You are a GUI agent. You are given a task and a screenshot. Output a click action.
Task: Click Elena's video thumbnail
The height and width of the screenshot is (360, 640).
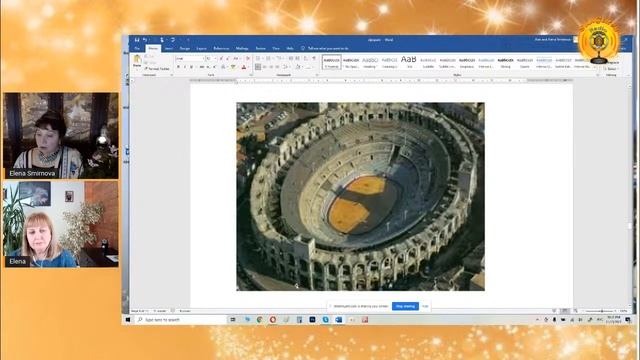click(61, 224)
